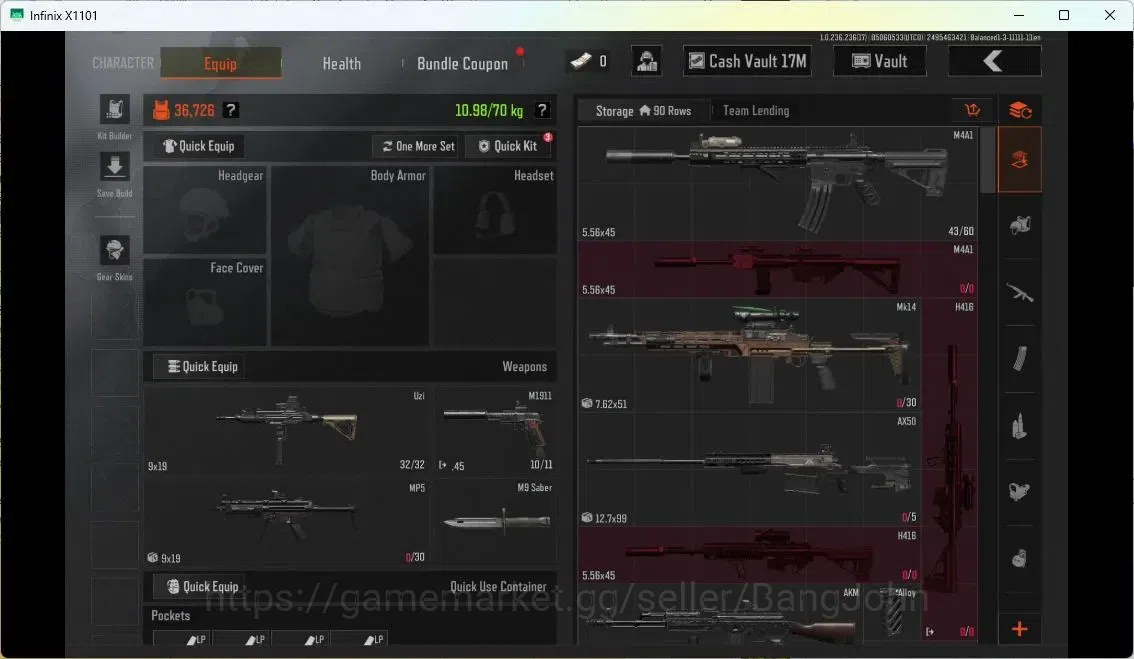Click Quick Equip above gear slots
Screen dimensions: 1134x659
click(198, 146)
